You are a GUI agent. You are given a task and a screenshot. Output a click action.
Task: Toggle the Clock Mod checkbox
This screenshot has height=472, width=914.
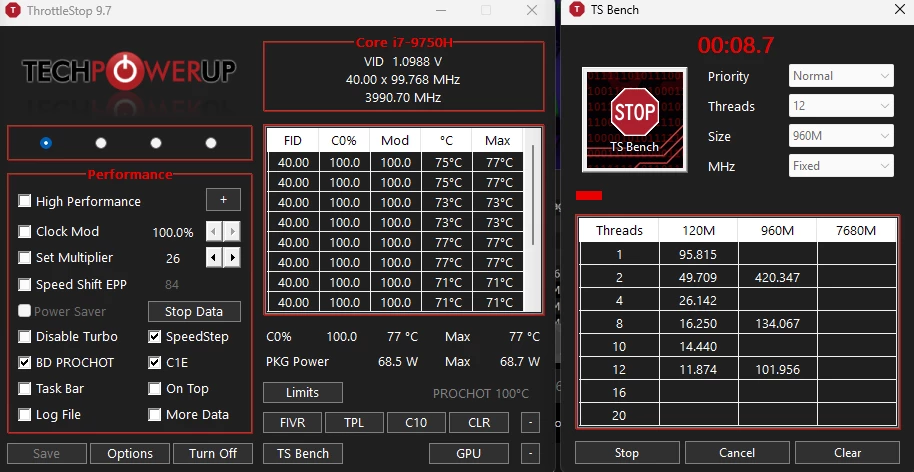pyautogui.click(x=24, y=231)
